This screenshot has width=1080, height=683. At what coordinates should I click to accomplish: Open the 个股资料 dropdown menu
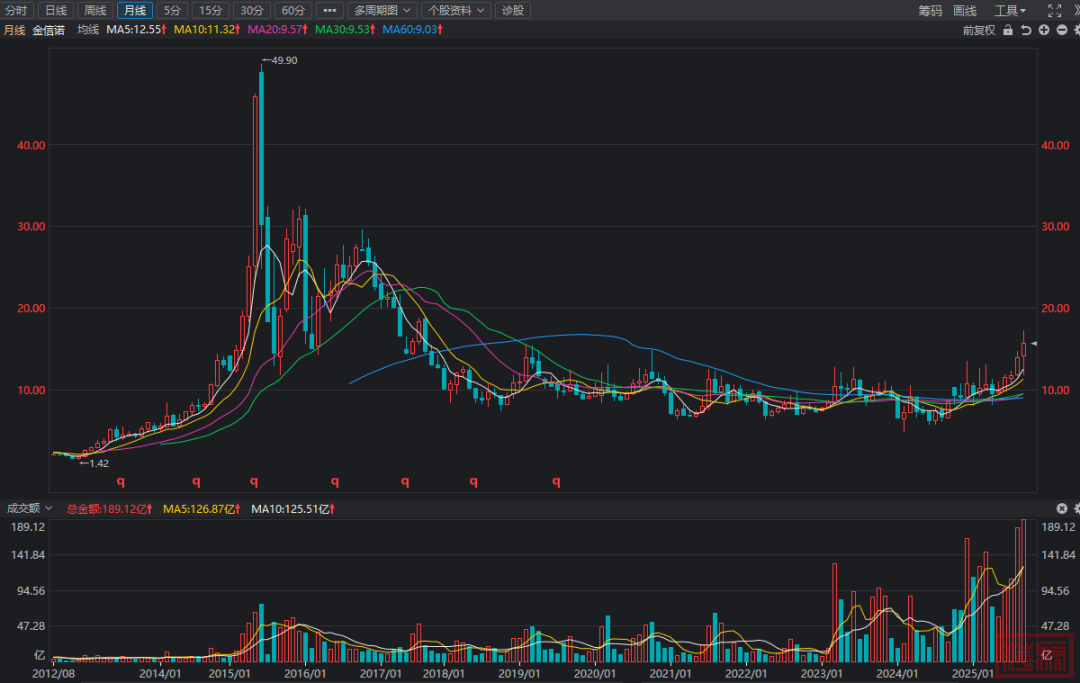point(456,10)
